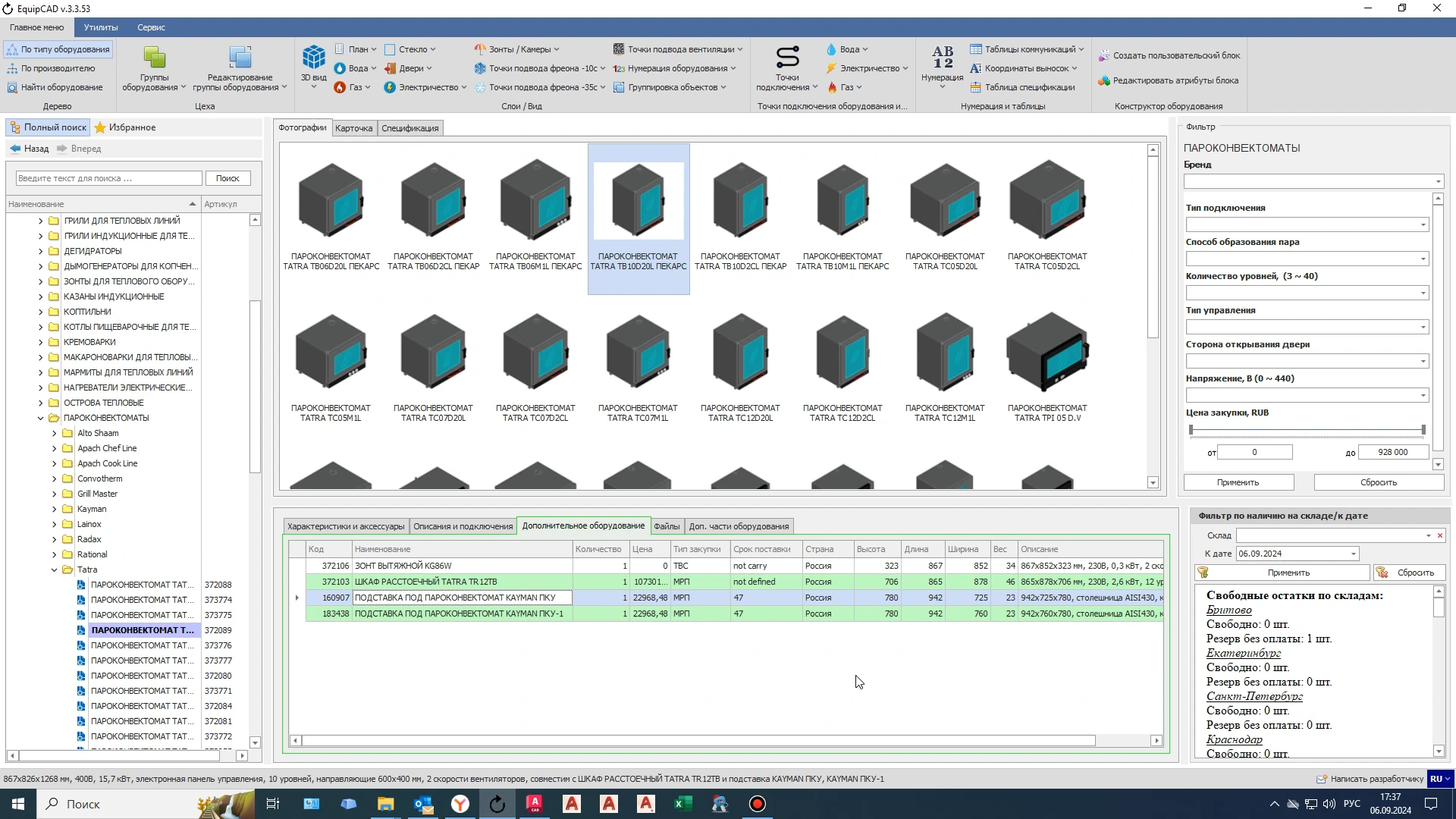Viewport: 1456px width, 819px height.
Task: Click Создать пользовательский блок
Action: [1169, 55]
